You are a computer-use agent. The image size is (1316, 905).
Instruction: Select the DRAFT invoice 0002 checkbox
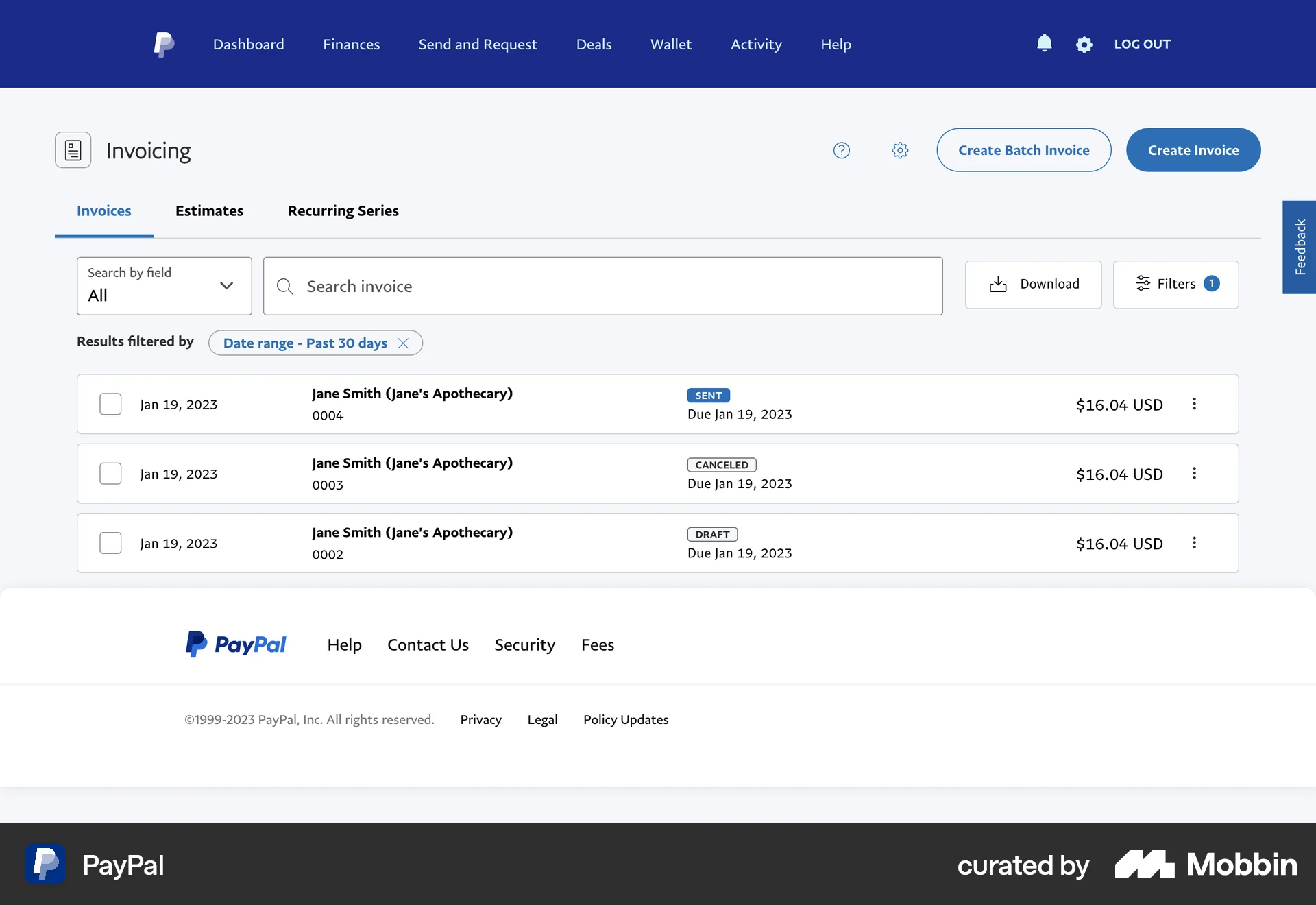pyautogui.click(x=110, y=543)
